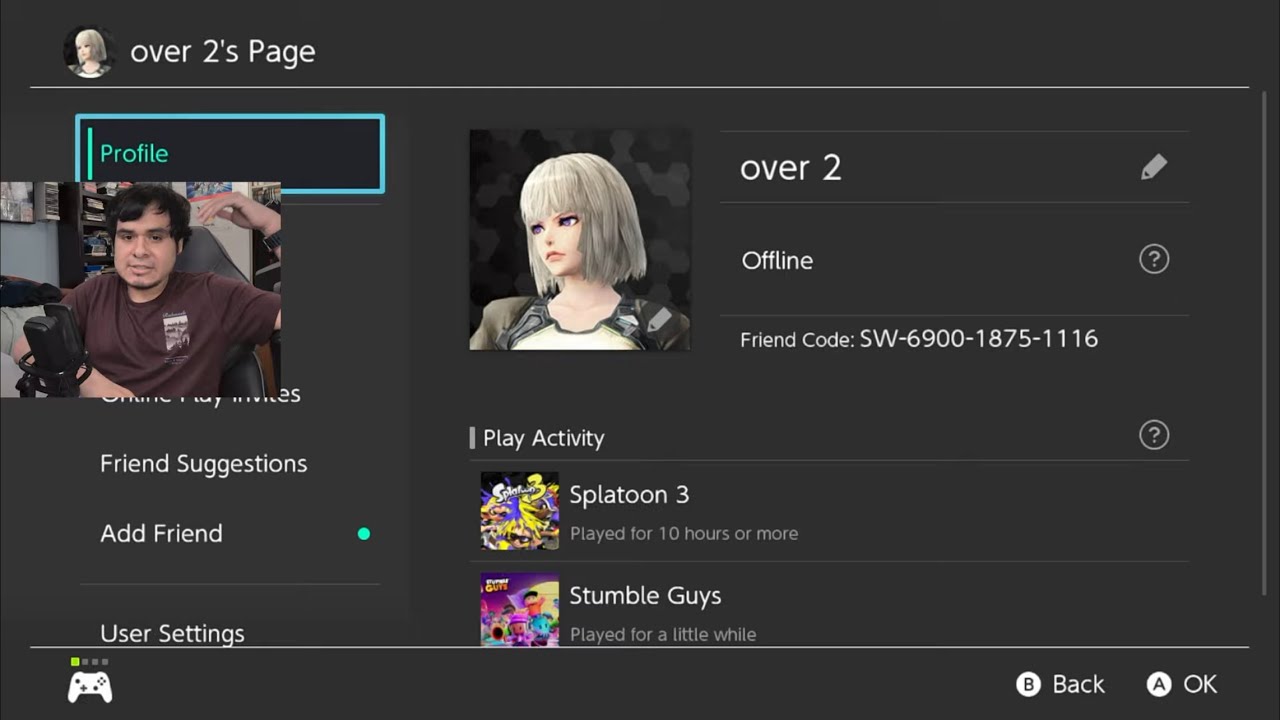Click the teal notification dot beside Add Friend
This screenshot has height=720, width=1280.
[364, 534]
